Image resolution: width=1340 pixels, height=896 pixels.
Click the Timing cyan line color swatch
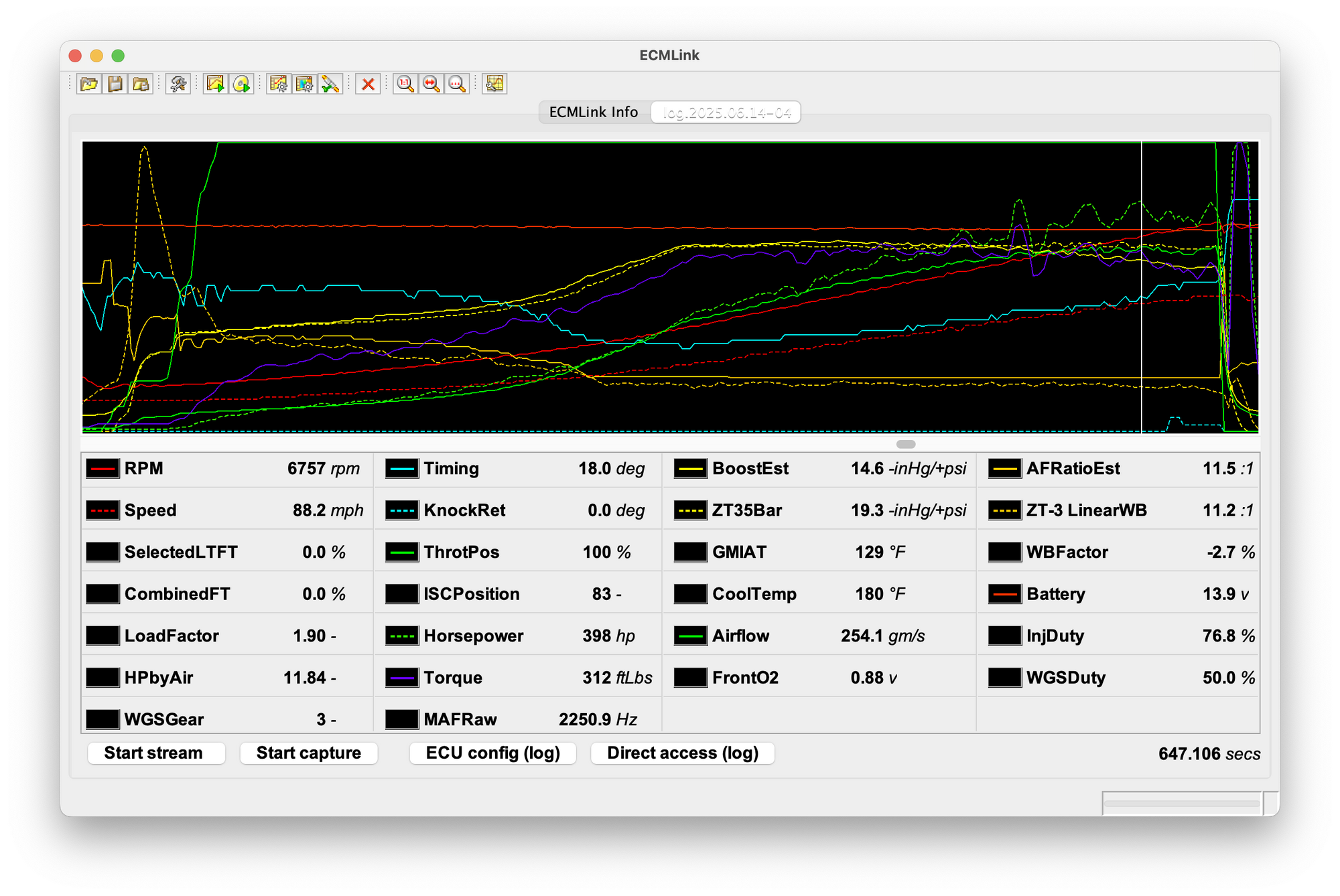pos(402,469)
